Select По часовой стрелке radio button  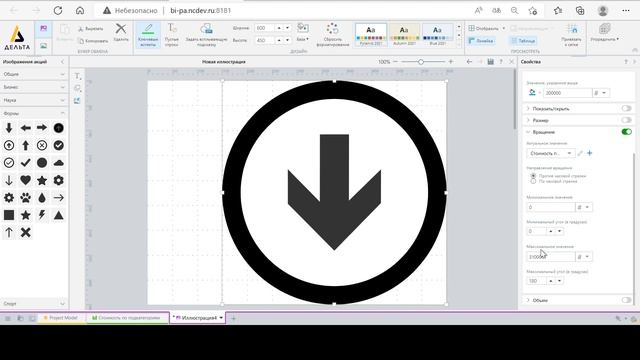click(533, 181)
